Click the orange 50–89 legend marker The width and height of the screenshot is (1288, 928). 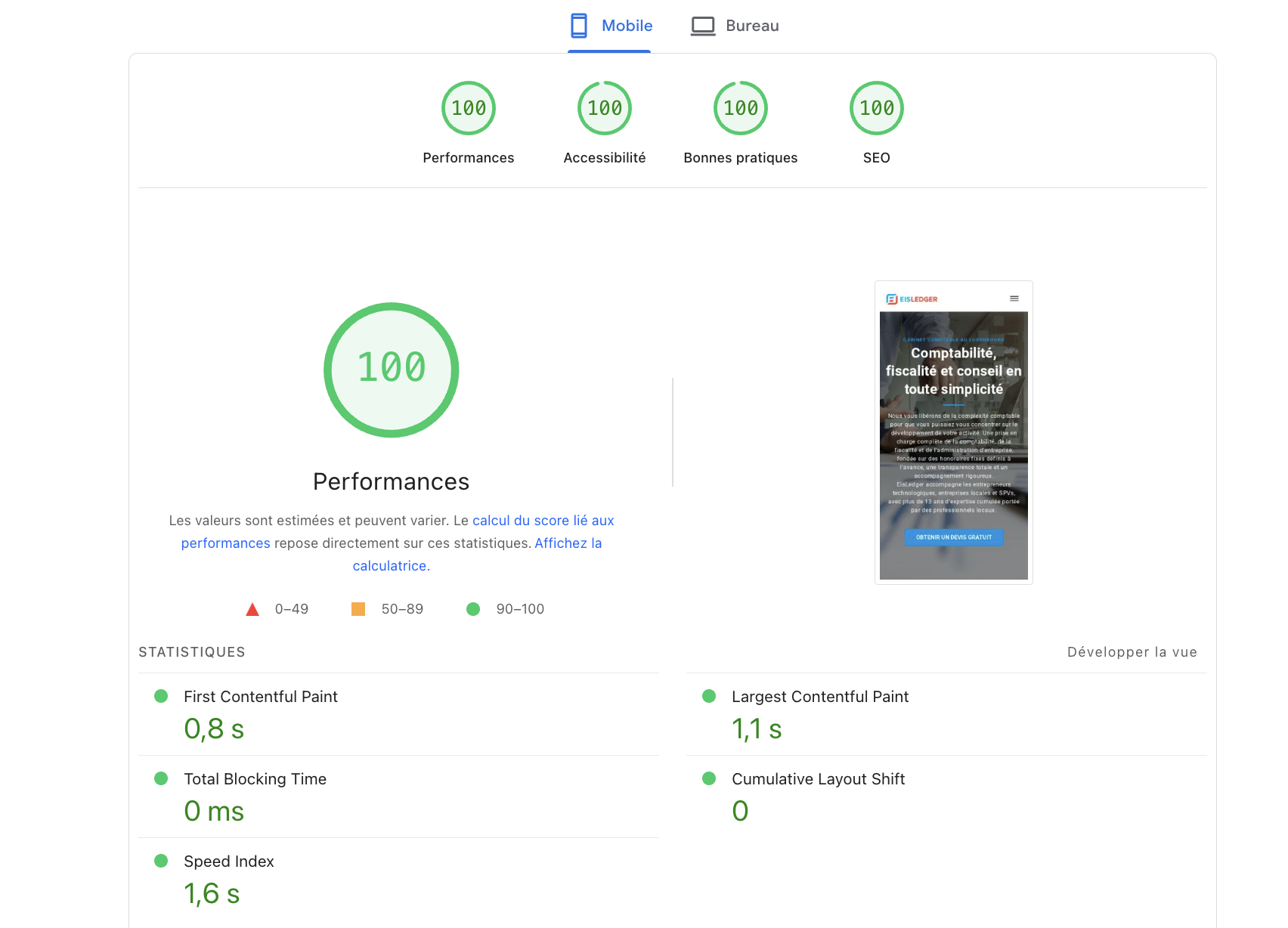(x=358, y=608)
